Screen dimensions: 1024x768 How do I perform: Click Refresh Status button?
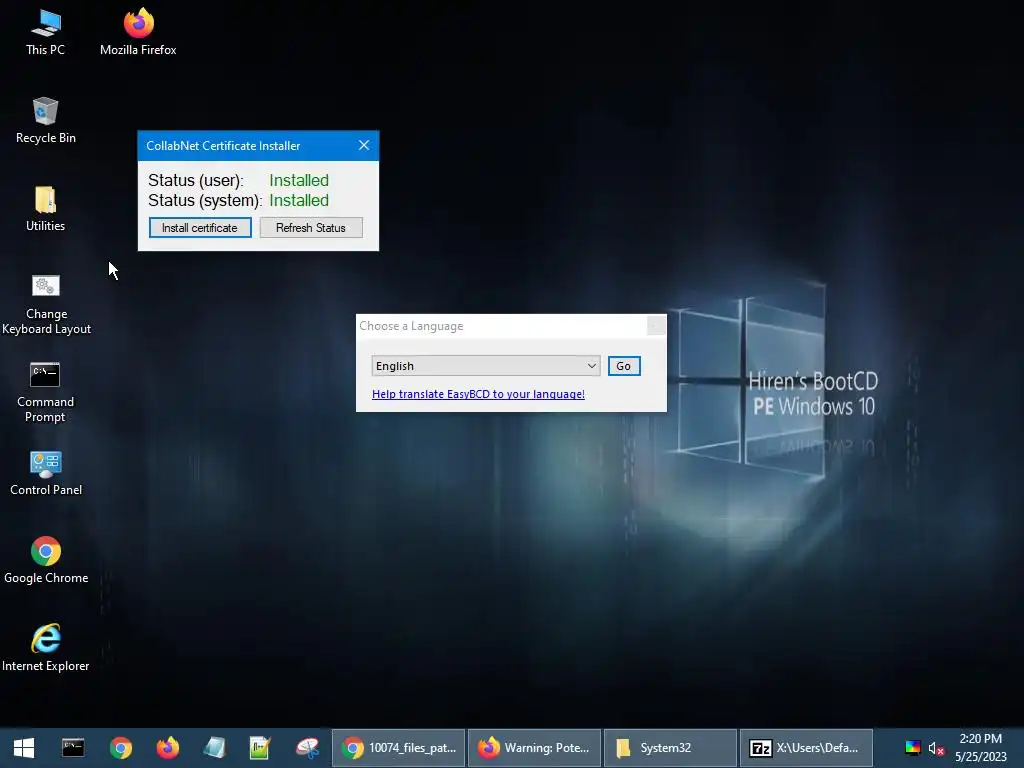311,228
